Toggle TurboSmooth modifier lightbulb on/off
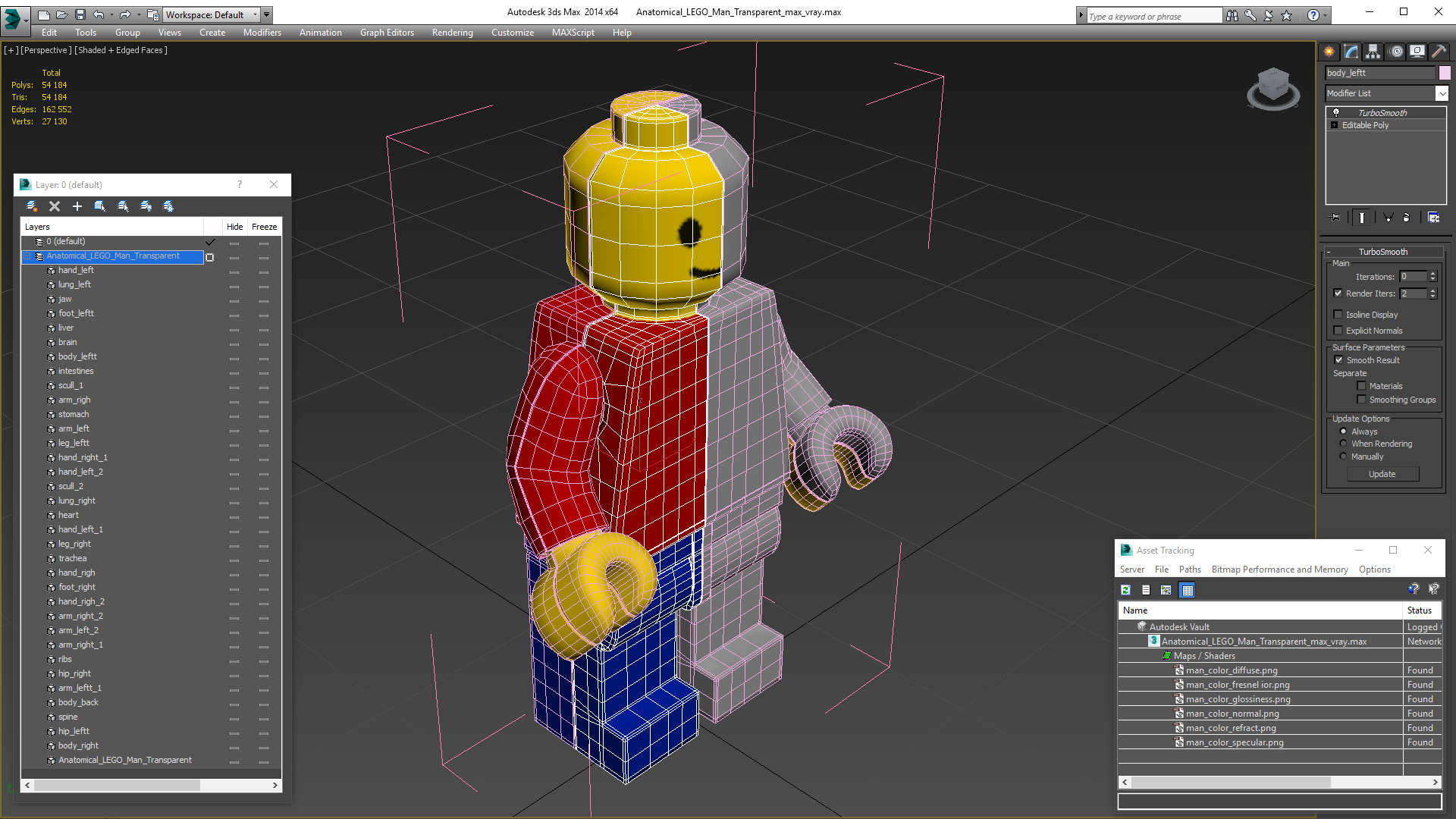 [1336, 112]
